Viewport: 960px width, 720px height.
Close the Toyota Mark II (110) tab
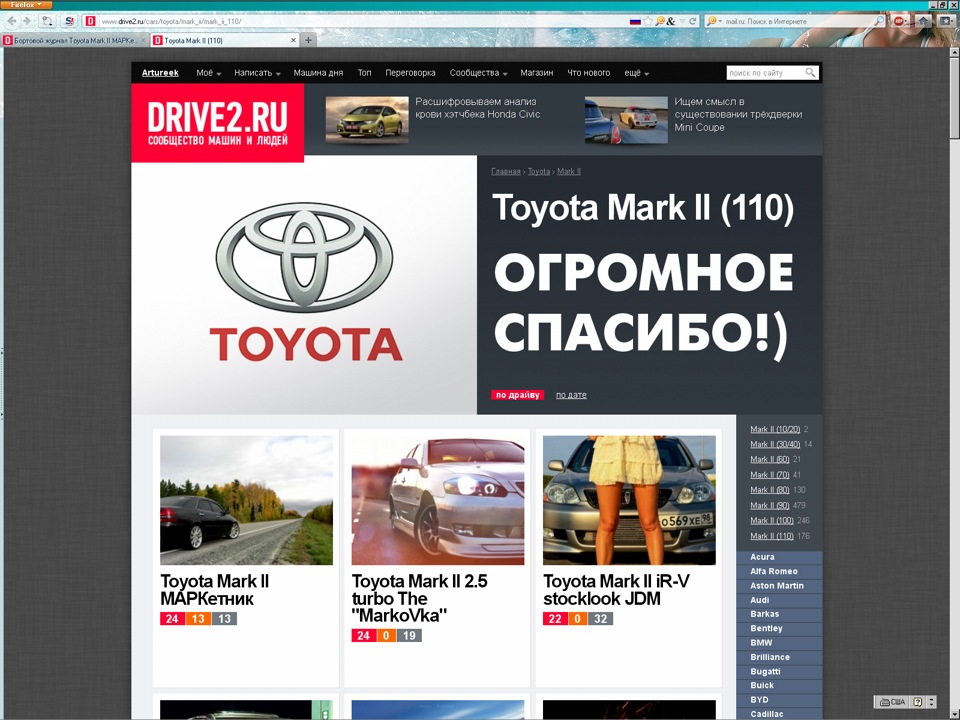(x=293, y=40)
